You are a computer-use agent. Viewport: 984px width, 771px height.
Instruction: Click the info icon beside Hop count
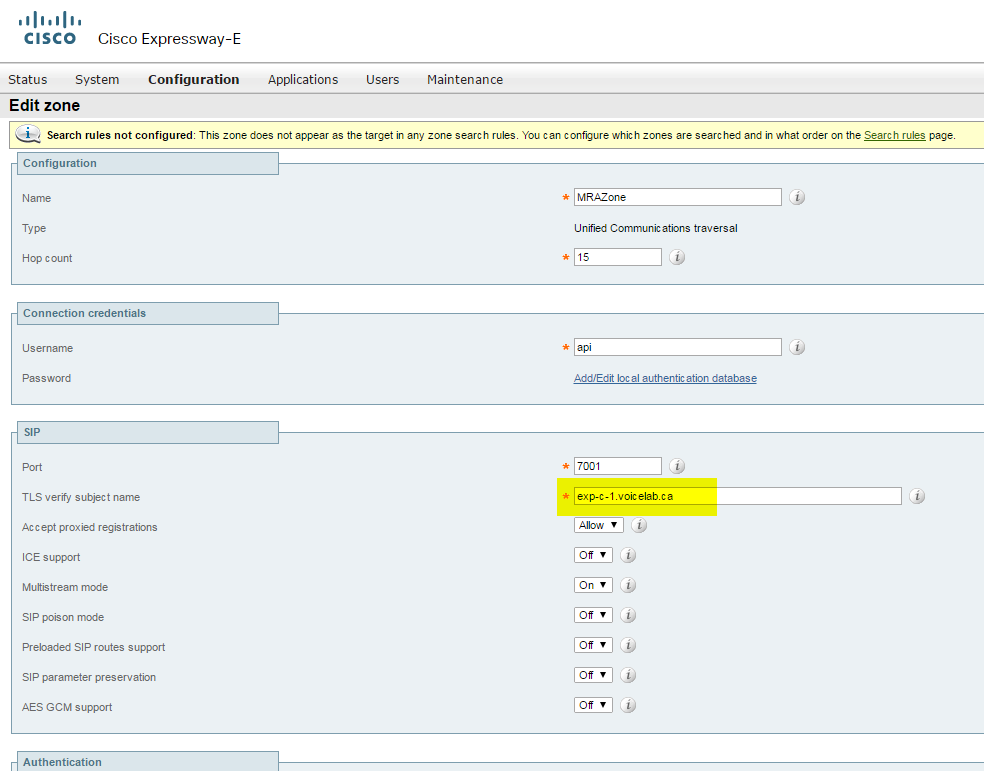(x=676, y=257)
